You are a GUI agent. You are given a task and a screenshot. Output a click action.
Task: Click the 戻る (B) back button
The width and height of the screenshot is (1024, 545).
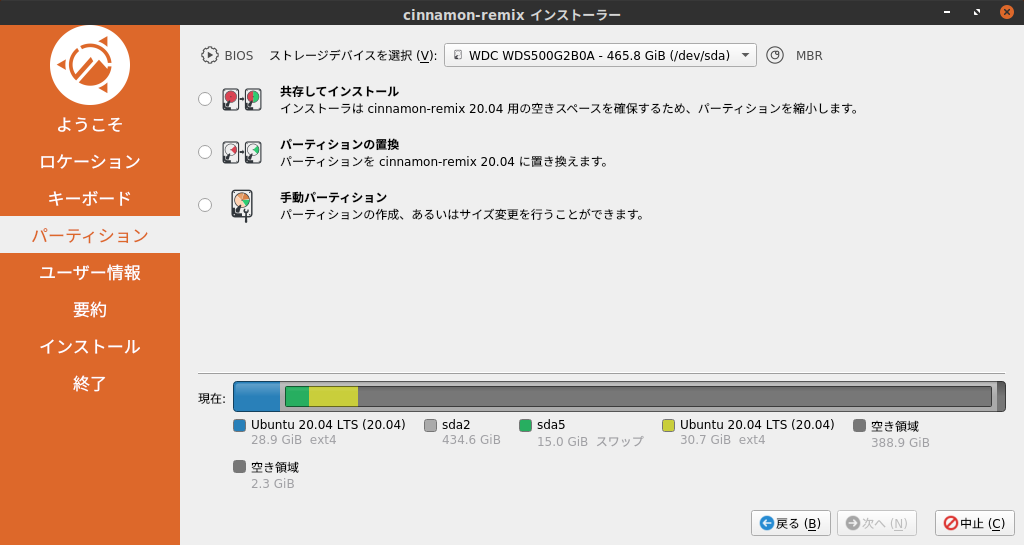pos(790,523)
